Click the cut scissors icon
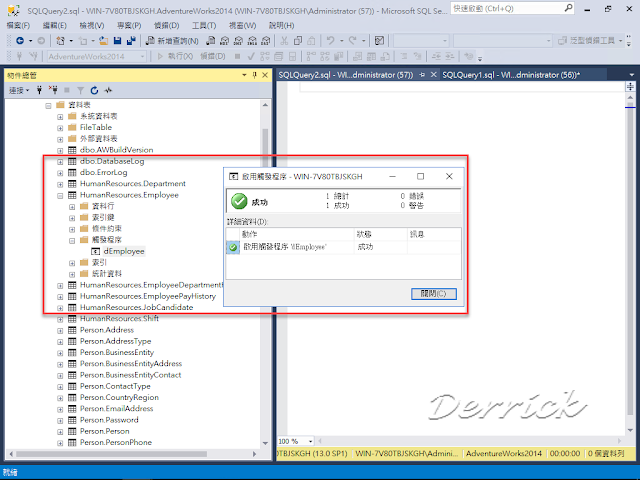The height and width of the screenshot is (480, 640). 284,40
